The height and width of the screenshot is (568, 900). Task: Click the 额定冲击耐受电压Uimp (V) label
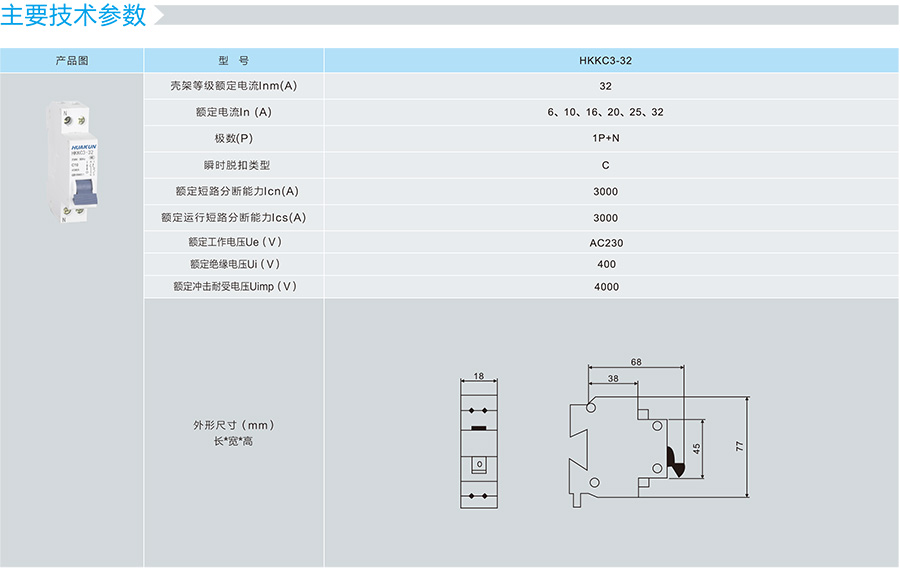pos(235,286)
